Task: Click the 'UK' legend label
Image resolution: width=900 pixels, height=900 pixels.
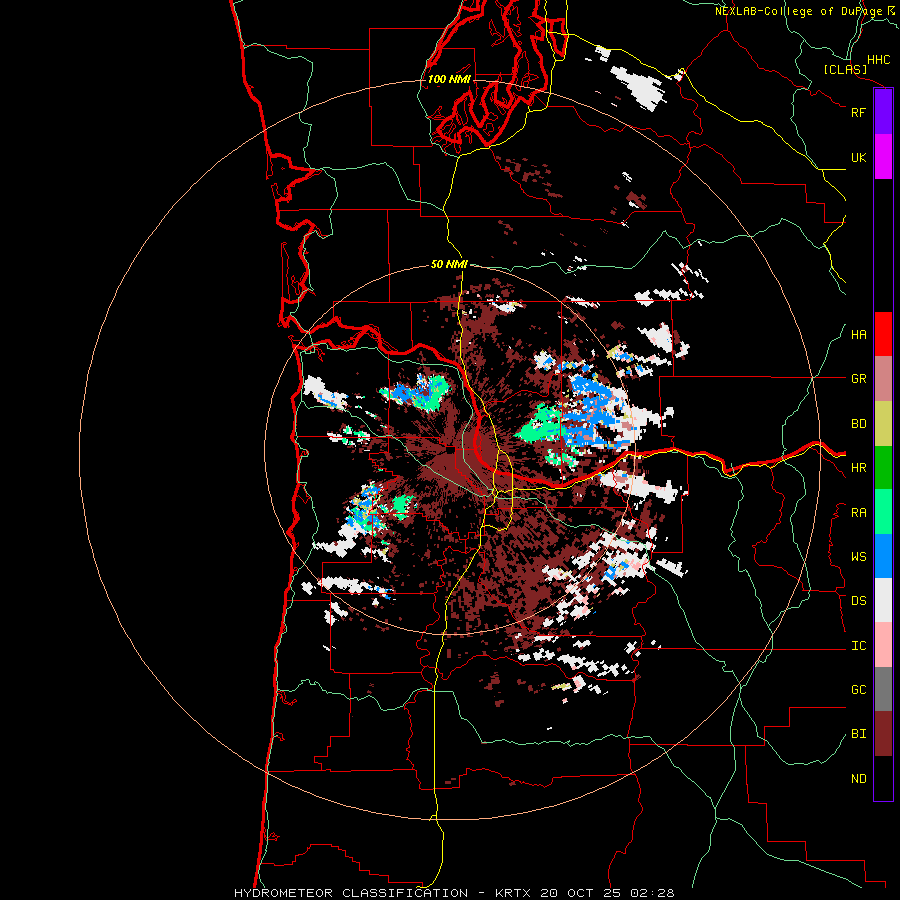Action: (858, 158)
